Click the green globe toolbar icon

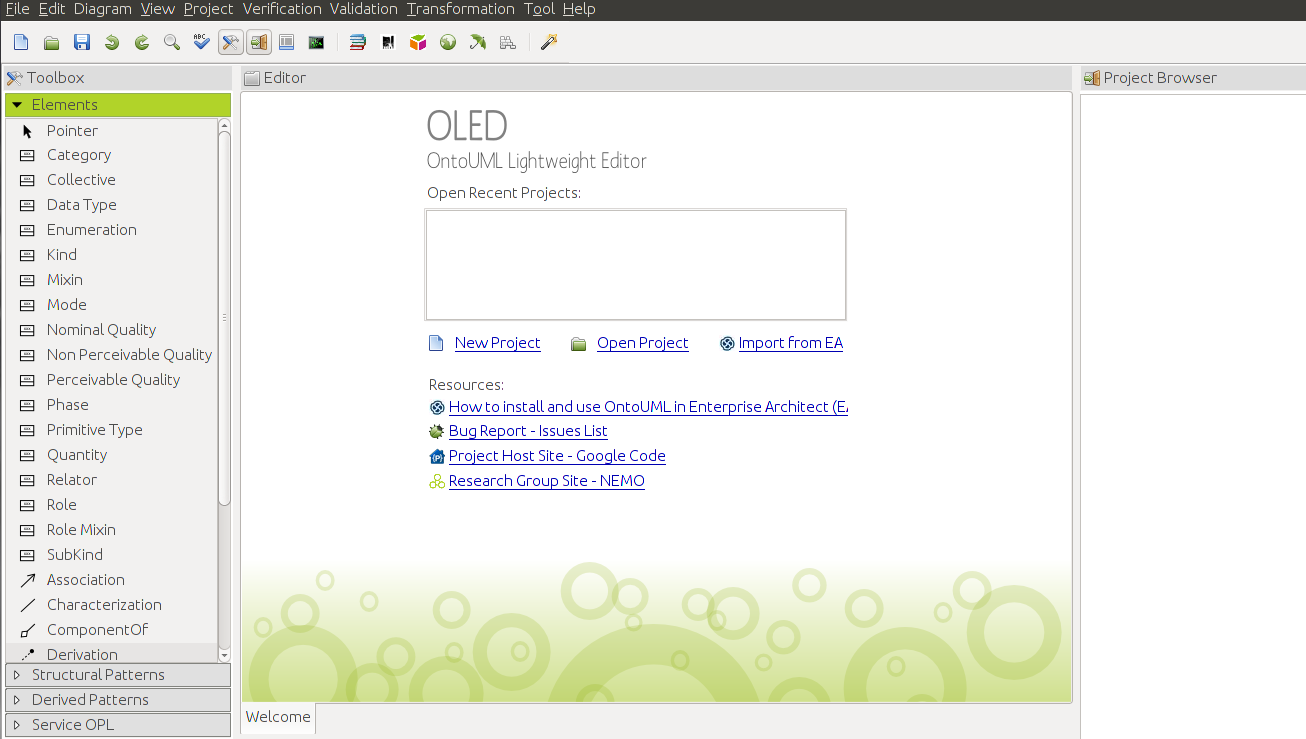(x=448, y=42)
